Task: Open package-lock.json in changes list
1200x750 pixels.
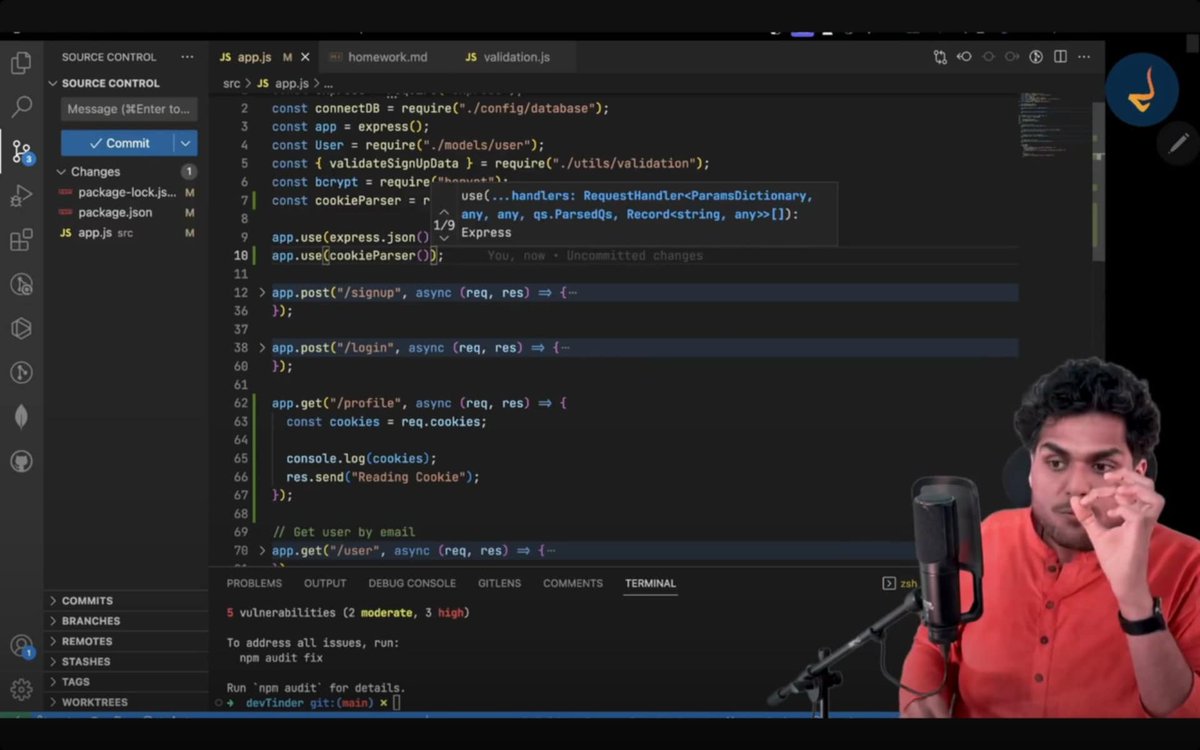Action: point(125,192)
